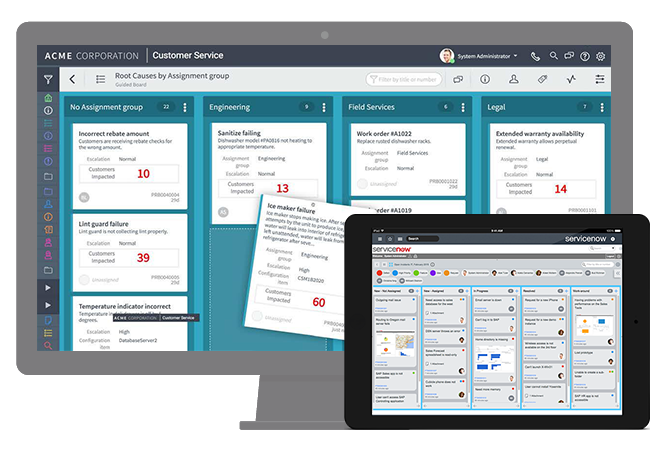Viewport: 650px width, 450px height.
Task: Switch to list view icon beside board title
Action: pyautogui.click(x=100, y=79)
